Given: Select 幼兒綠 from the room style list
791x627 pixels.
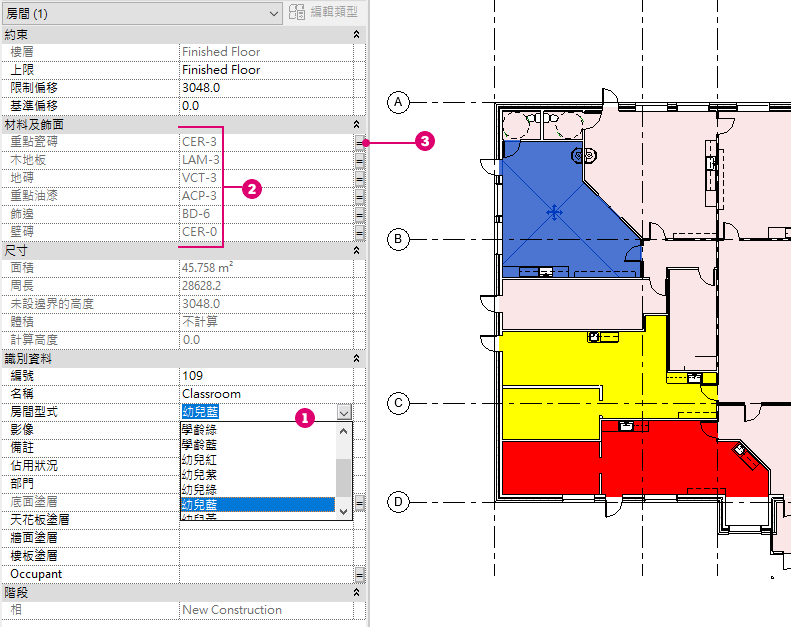Looking at the screenshot, I should (258, 490).
